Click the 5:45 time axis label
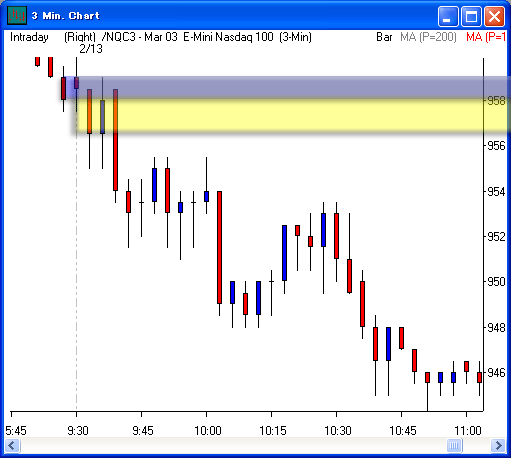 click(16, 431)
